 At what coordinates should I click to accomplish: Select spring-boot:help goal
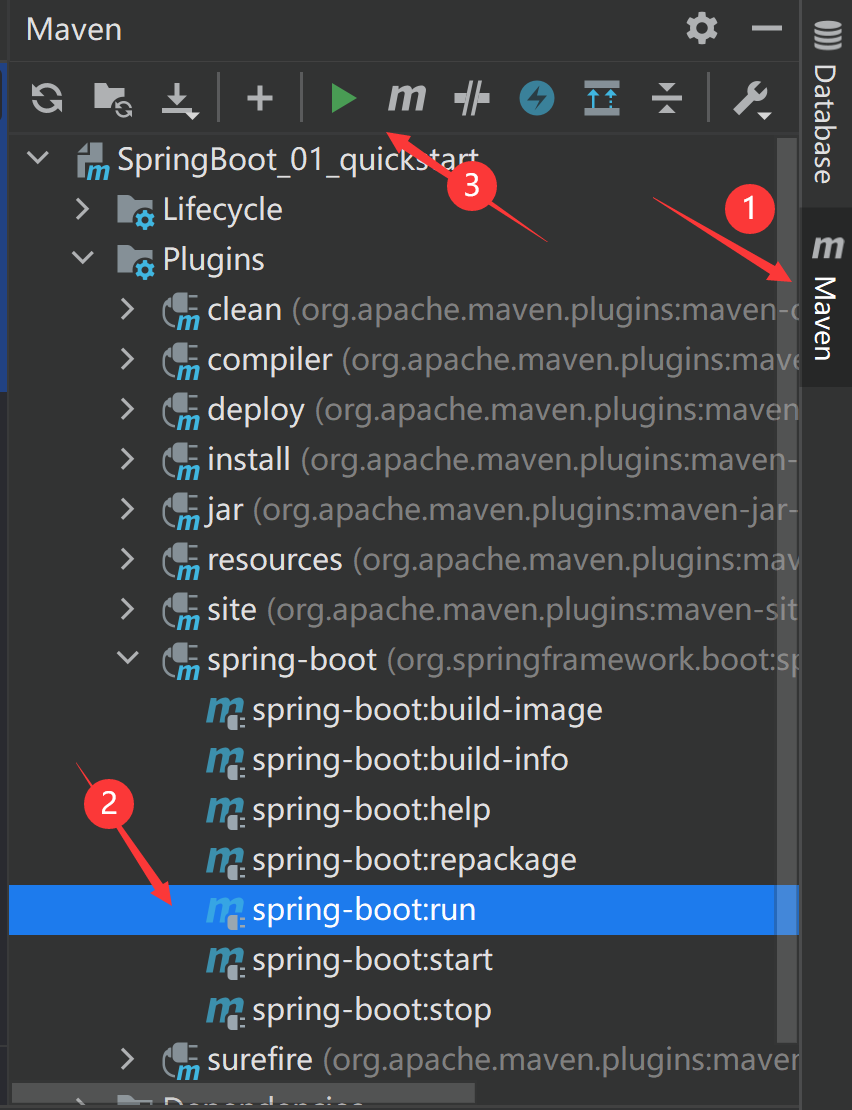[x=403, y=810]
